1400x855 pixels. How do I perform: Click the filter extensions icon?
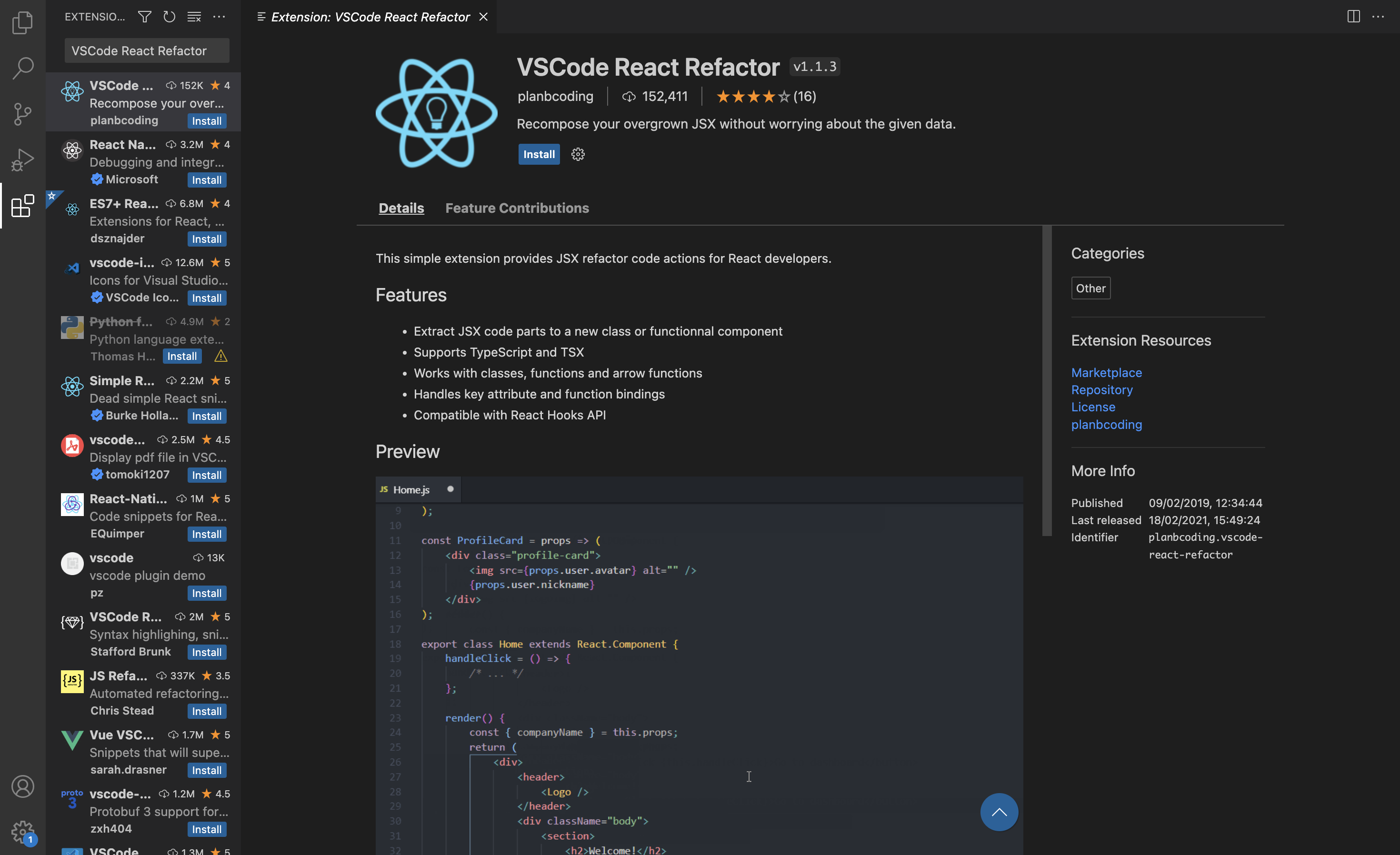144,17
